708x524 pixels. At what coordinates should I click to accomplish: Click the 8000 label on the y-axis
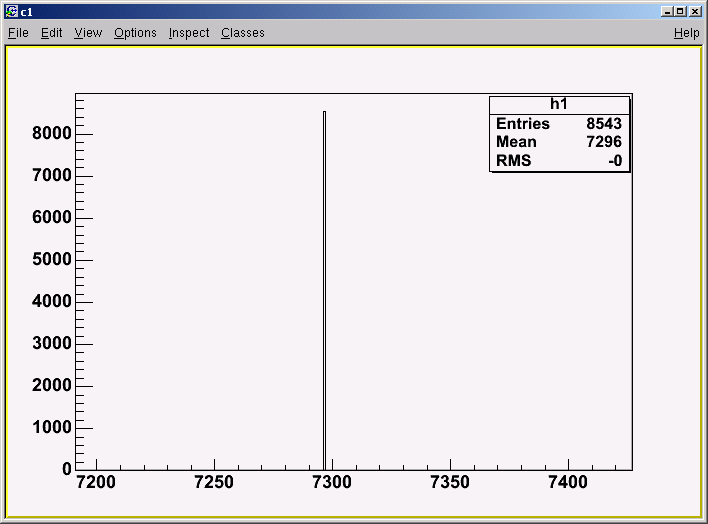tap(51, 133)
